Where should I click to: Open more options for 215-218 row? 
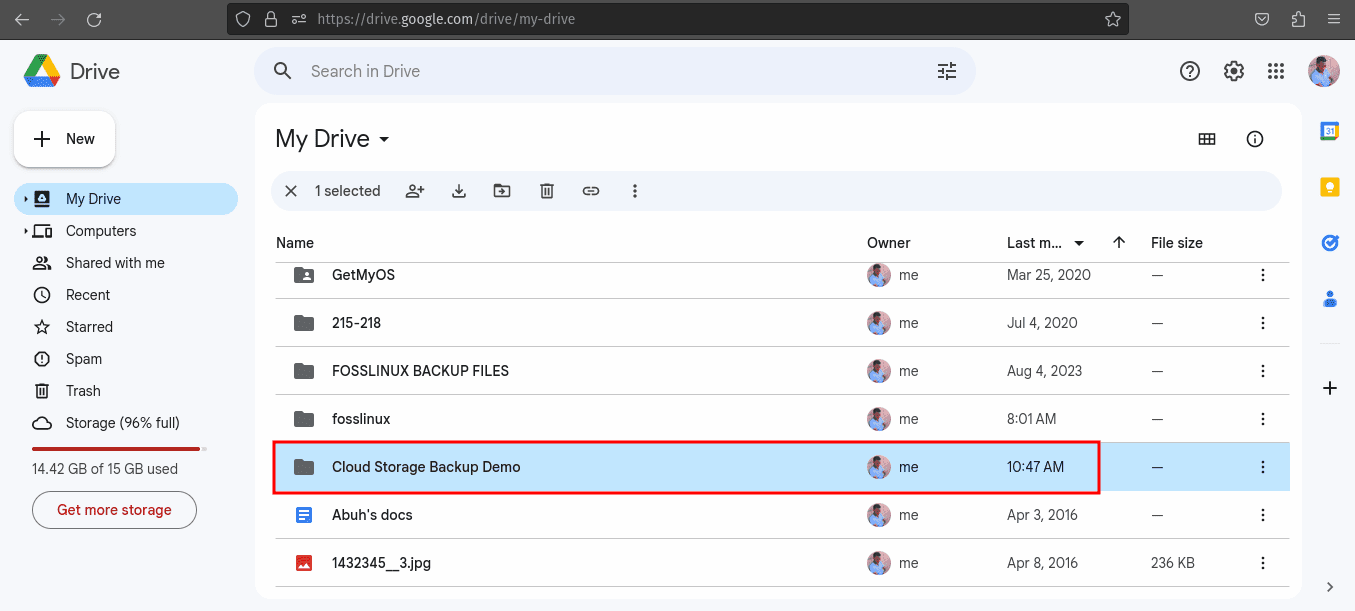click(x=1263, y=323)
